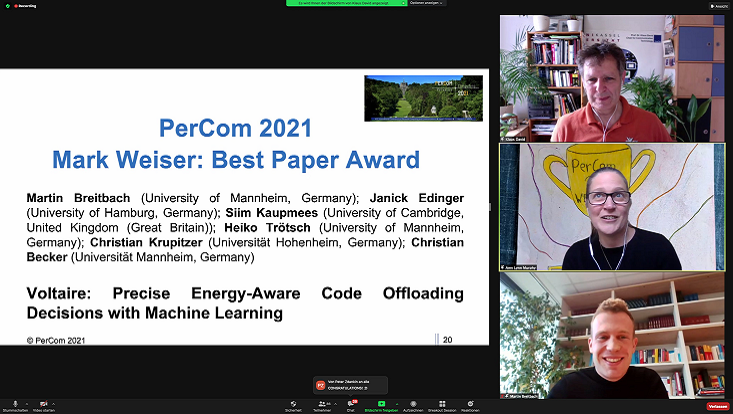
Task: Click the '© PerCom 2021' footer text
Action: coord(56,341)
